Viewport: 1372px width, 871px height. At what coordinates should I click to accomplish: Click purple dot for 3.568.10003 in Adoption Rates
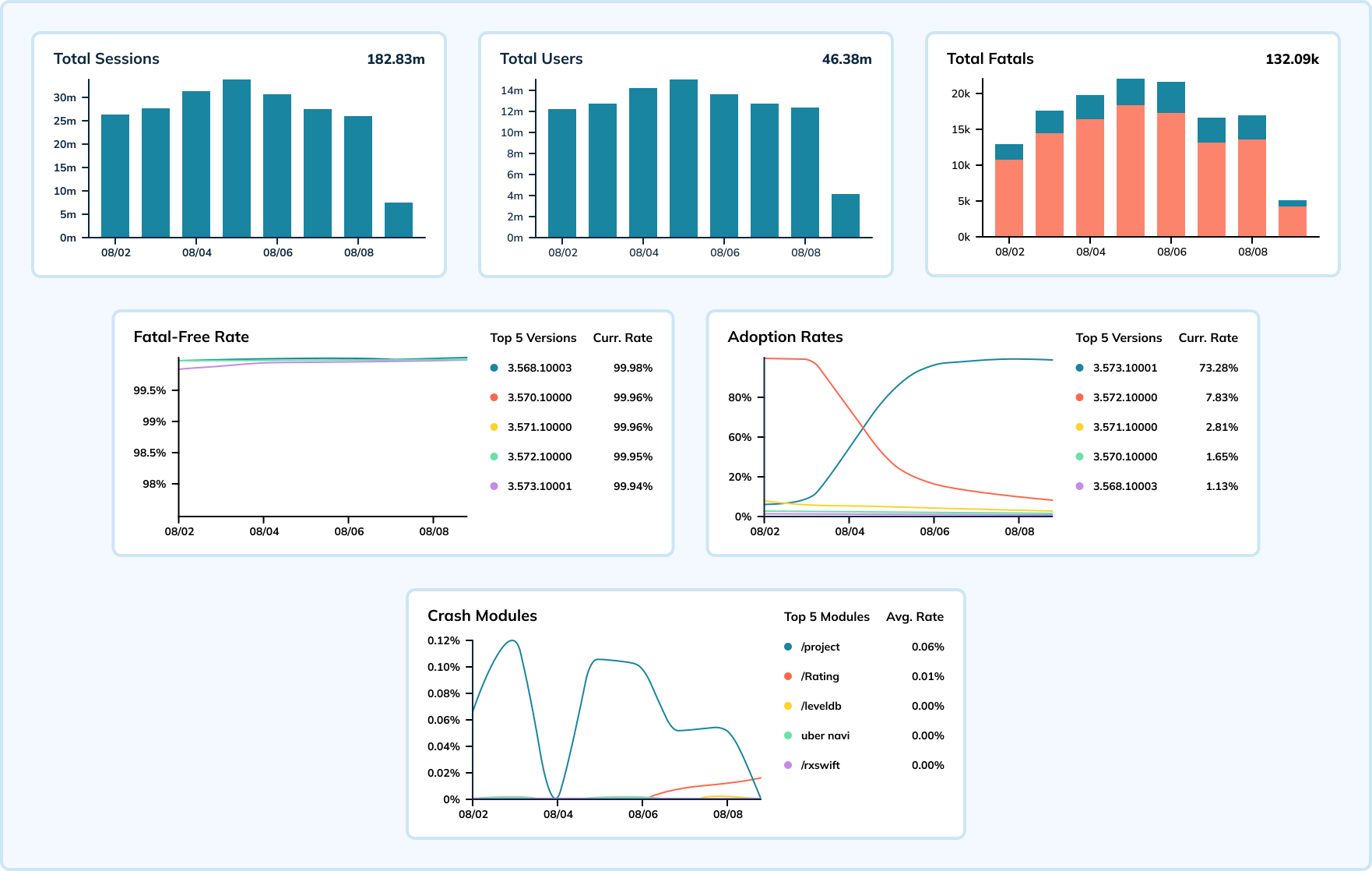[x=1079, y=486]
